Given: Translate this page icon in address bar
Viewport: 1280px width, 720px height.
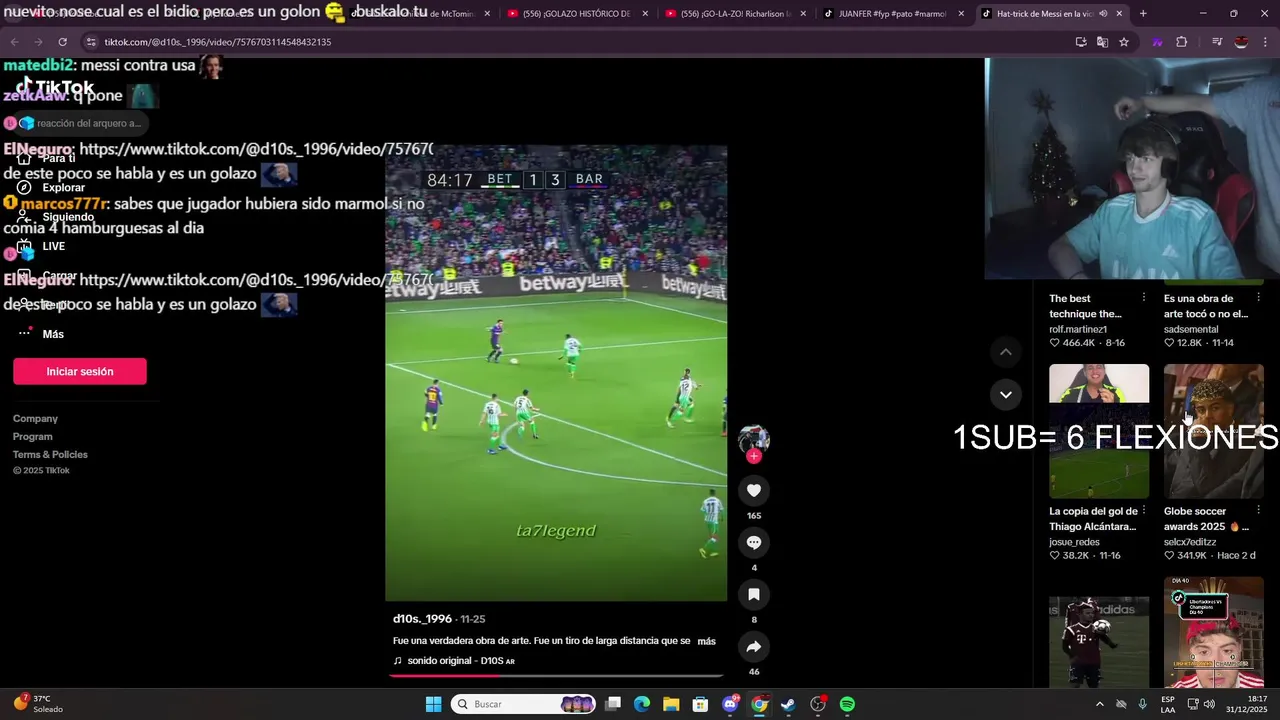Looking at the screenshot, I should click(x=1102, y=42).
